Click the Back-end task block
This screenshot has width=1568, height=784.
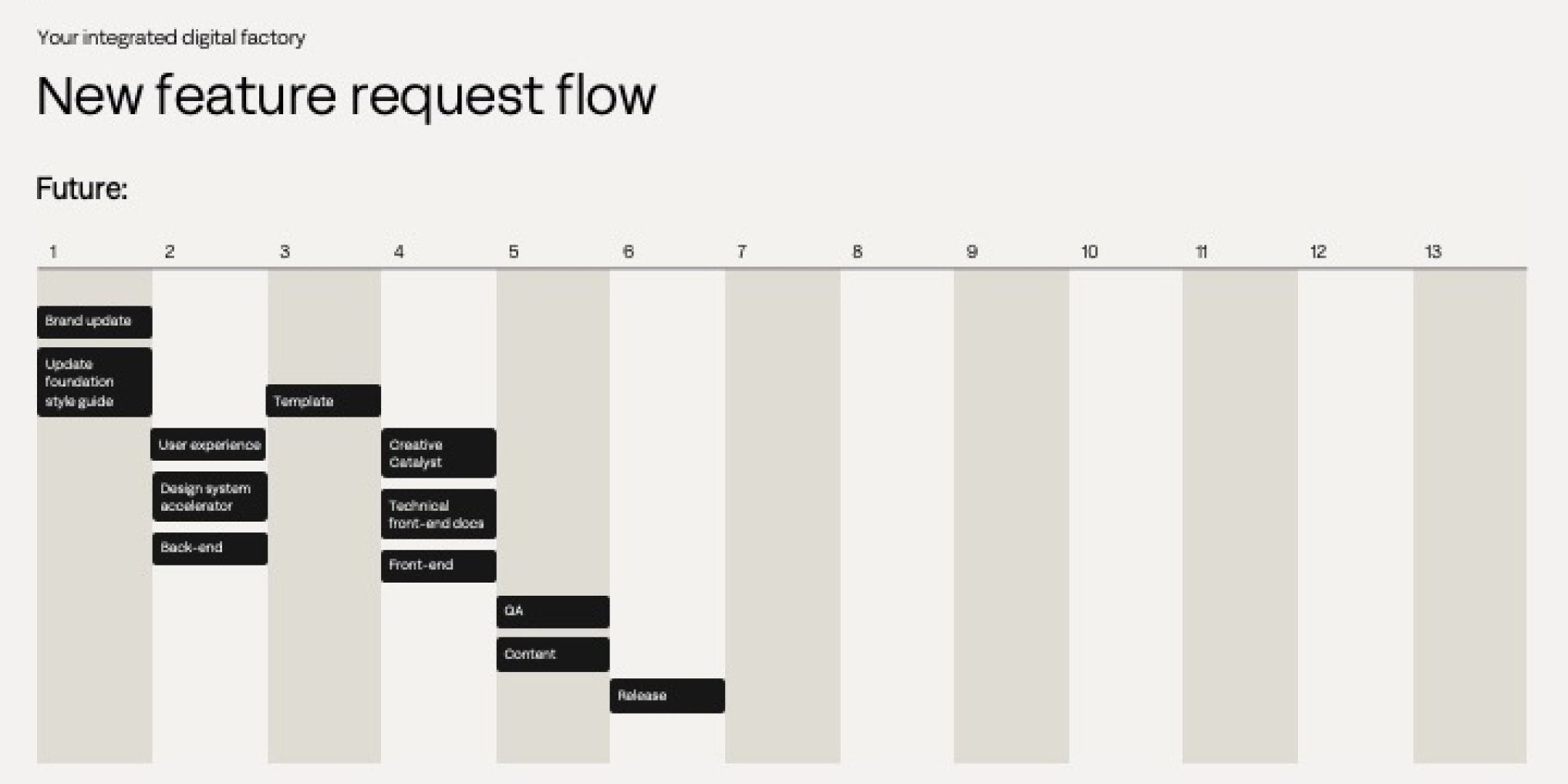[210, 549]
